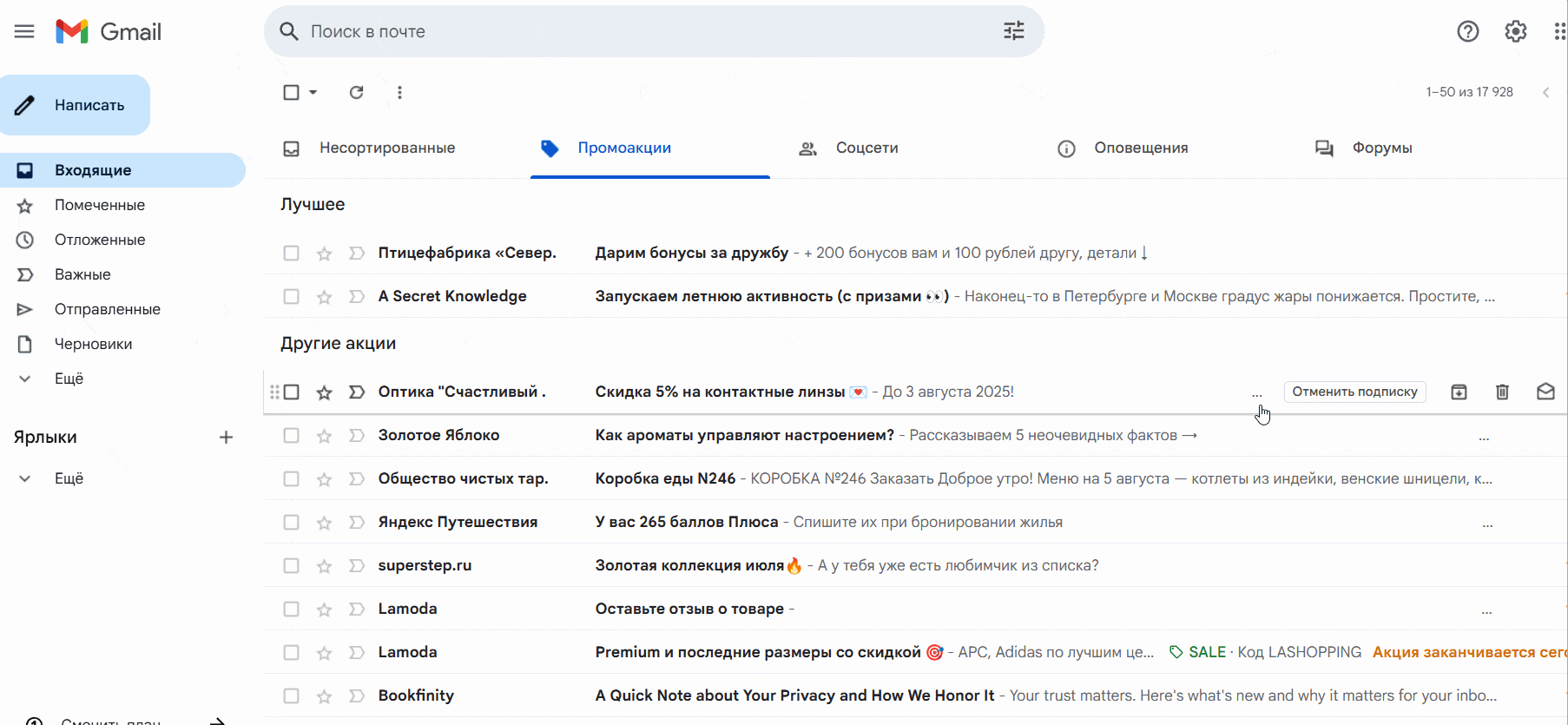Viewport: 1568px width, 725px height.
Task: Open the Соцсети tab
Action: pyautogui.click(x=867, y=148)
